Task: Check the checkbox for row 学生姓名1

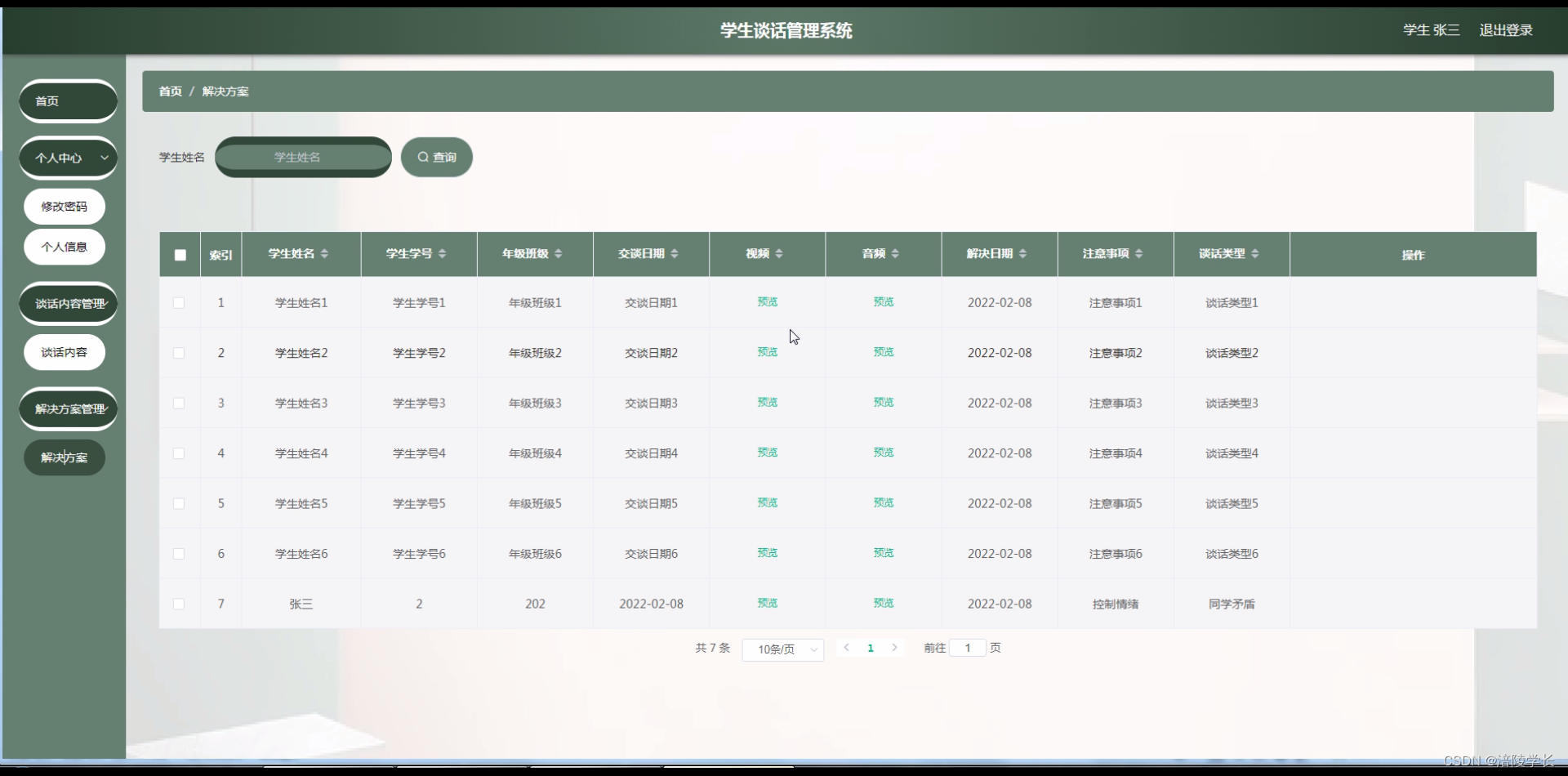Action: [x=179, y=303]
